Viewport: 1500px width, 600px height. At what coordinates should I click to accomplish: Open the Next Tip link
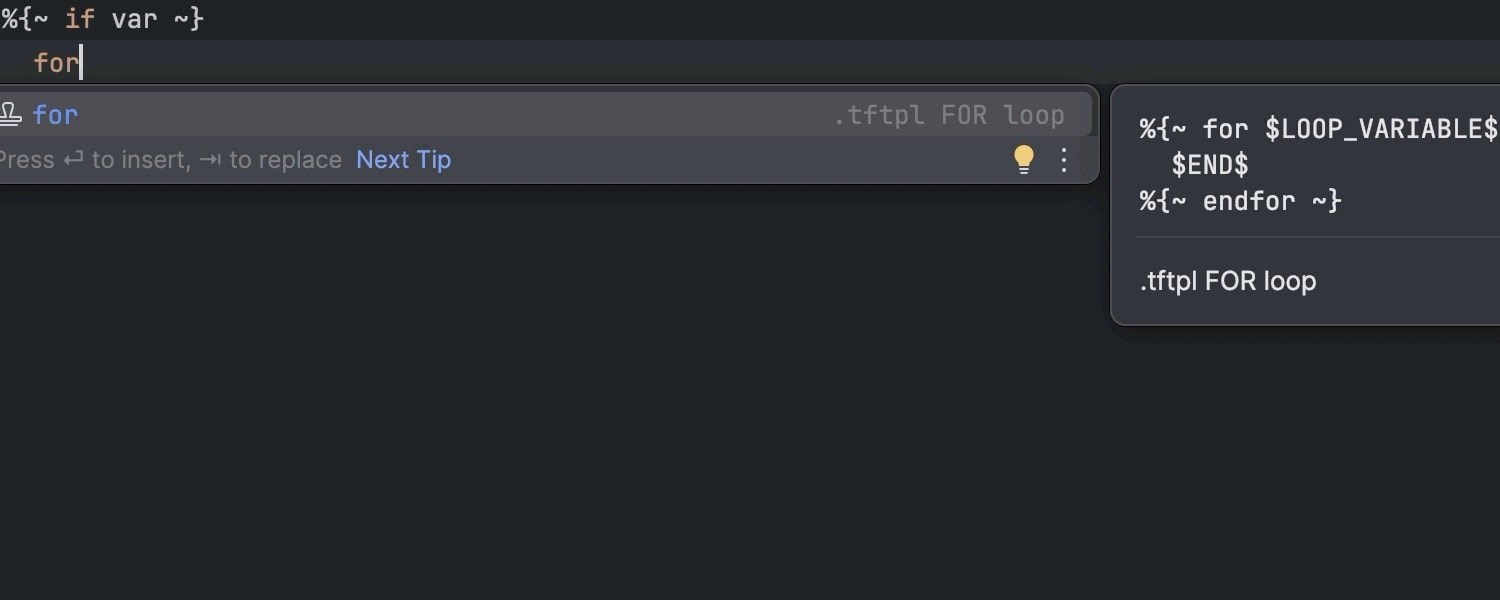click(x=403, y=160)
